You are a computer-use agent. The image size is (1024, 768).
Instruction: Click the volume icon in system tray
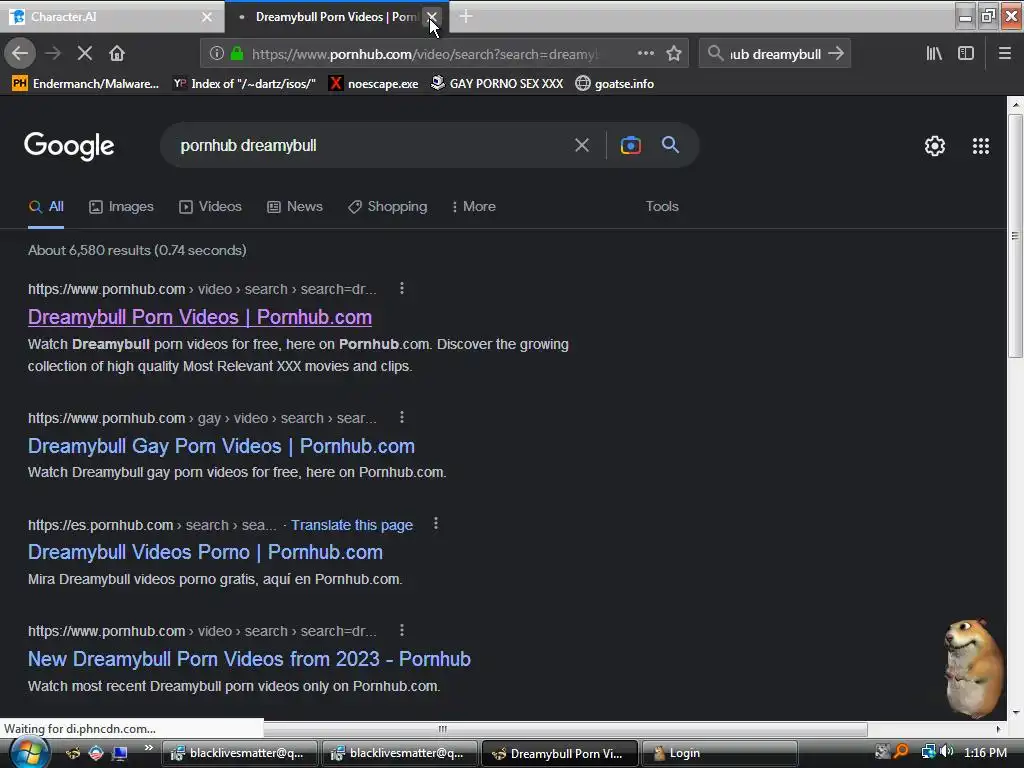[x=947, y=752]
